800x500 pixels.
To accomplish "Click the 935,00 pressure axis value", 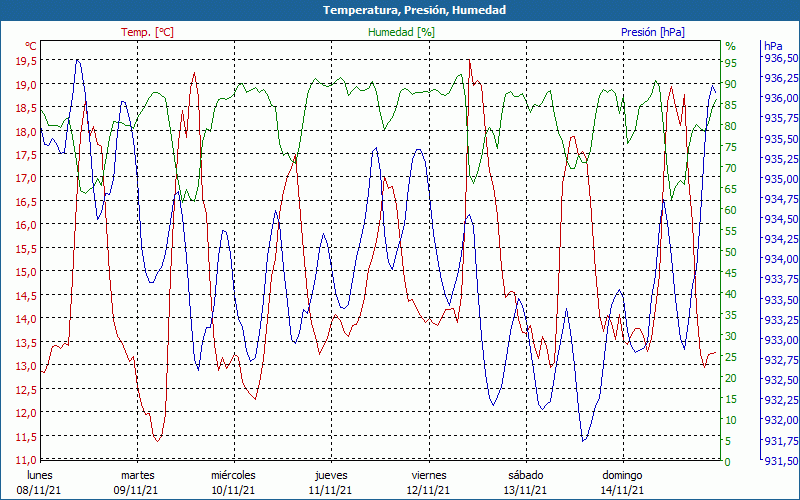I will [780, 179].
